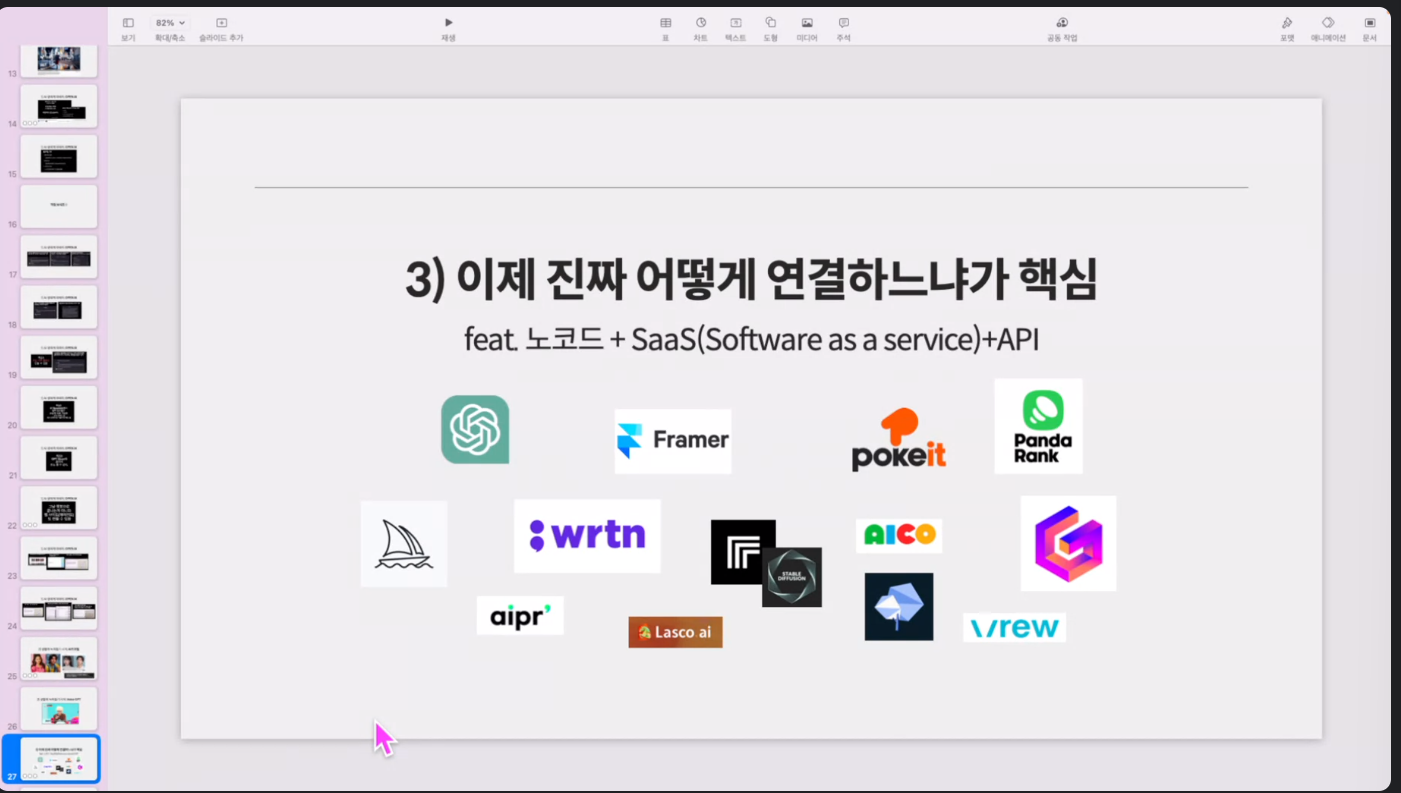
Task: Open the 82% zoom level dropdown
Action: [x=169, y=22]
